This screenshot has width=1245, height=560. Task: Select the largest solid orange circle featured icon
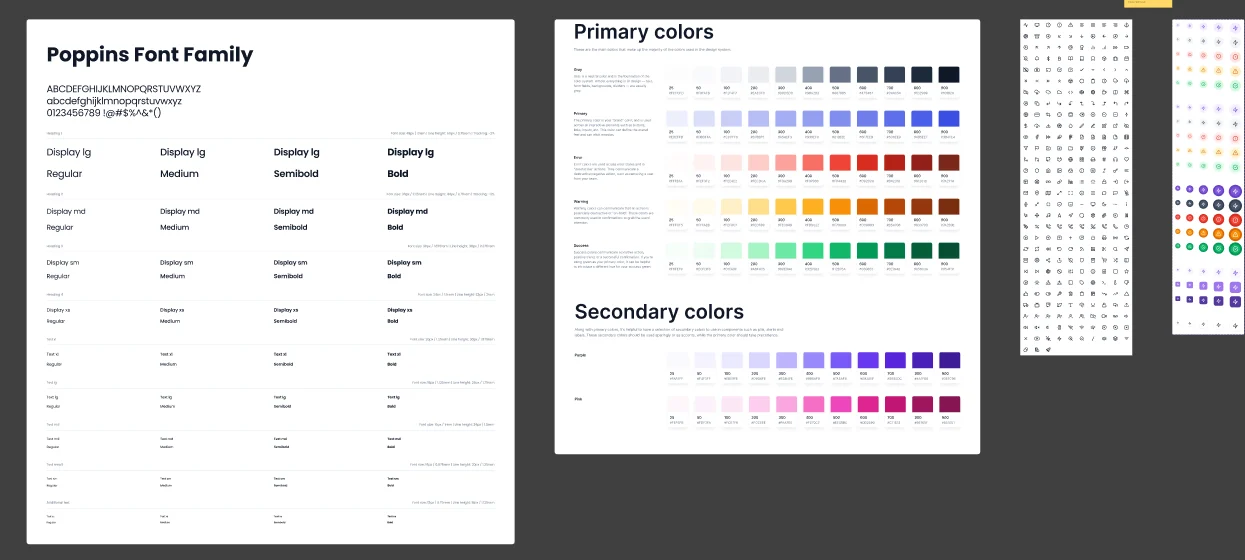[1235, 234]
